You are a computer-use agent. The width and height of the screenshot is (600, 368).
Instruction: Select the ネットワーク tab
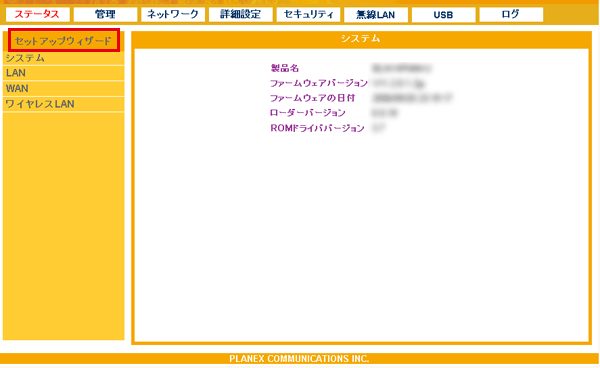[x=173, y=15]
